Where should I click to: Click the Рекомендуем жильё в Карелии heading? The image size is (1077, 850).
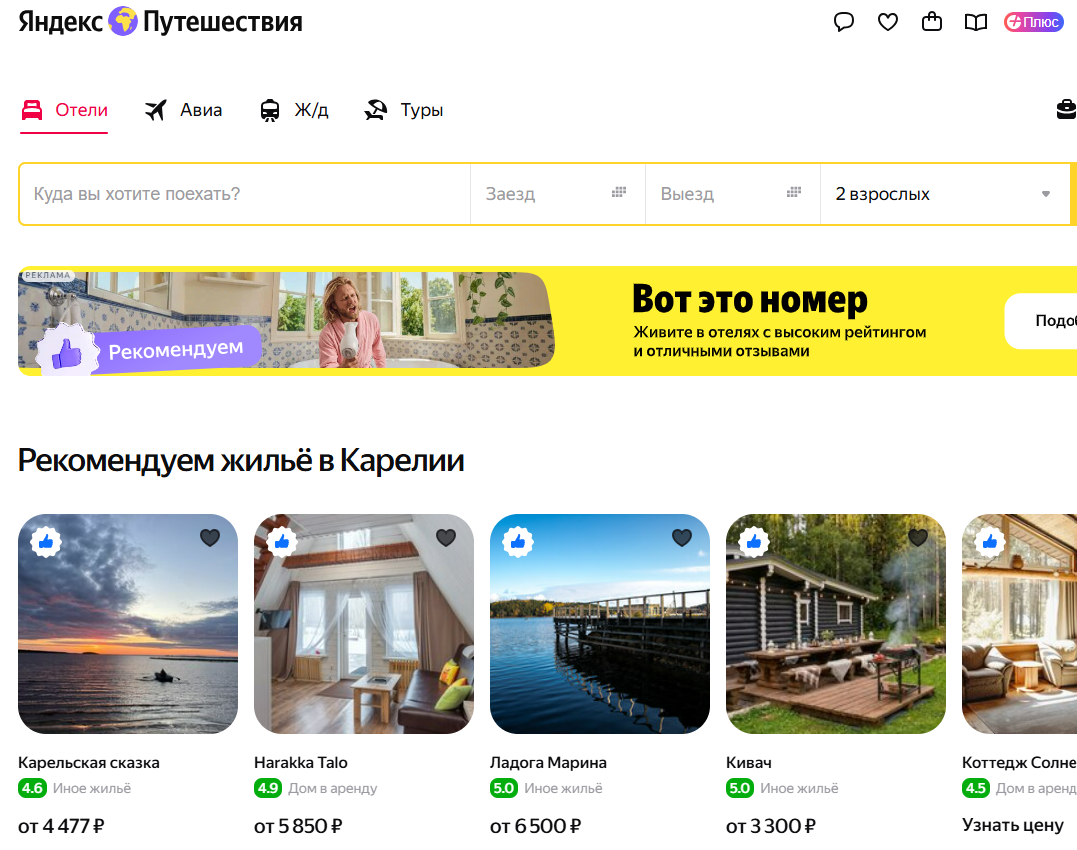[241, 461]
